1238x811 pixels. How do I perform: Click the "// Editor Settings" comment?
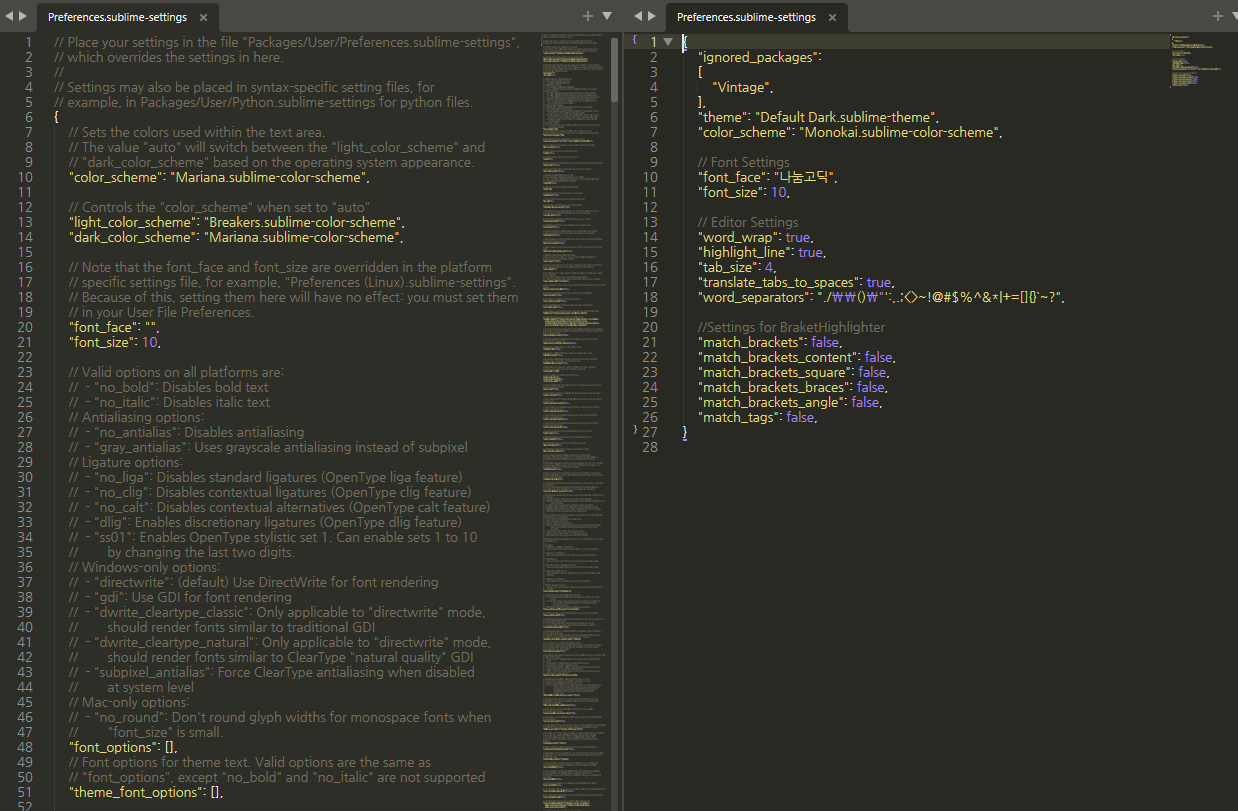pyautogui.click(x=748, y=222)
